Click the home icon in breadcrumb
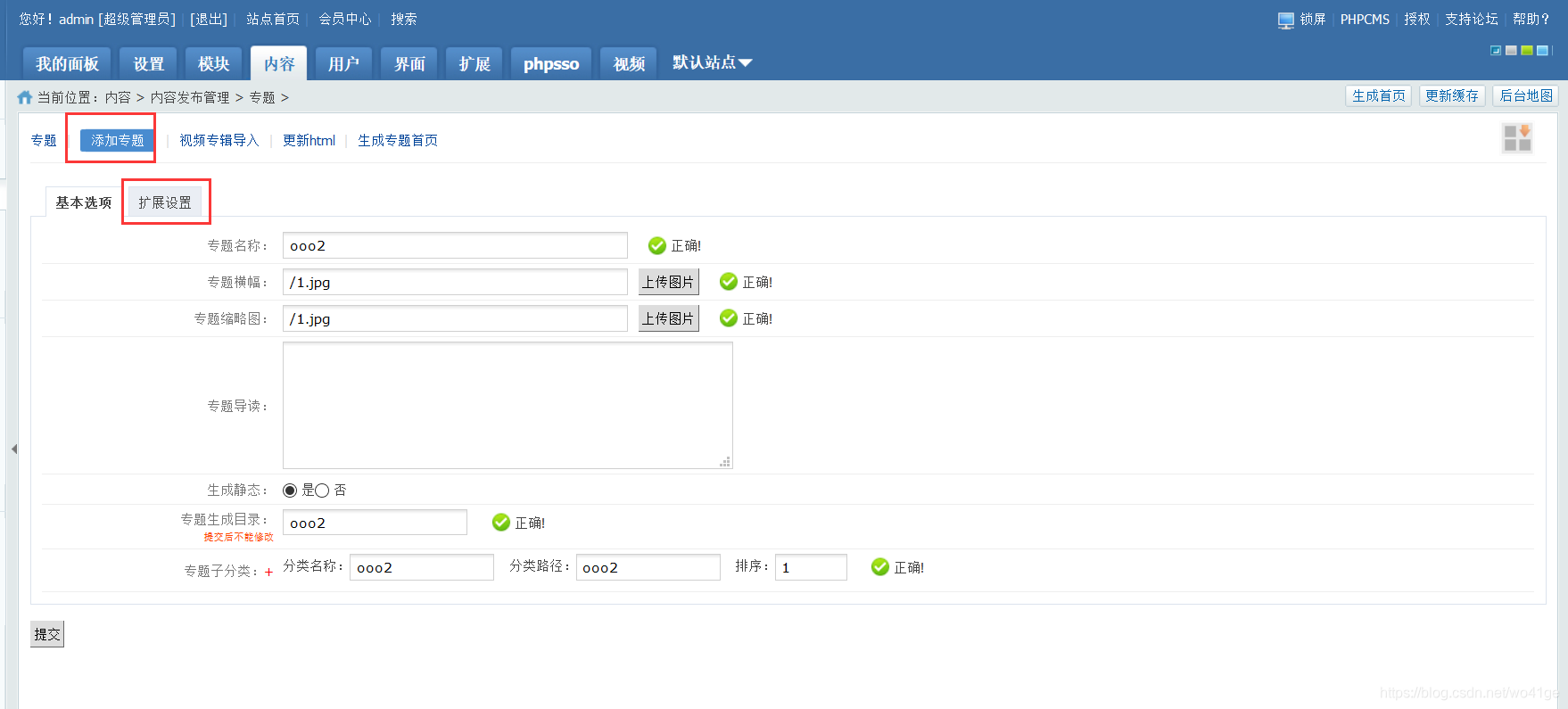 coord(25,97)
